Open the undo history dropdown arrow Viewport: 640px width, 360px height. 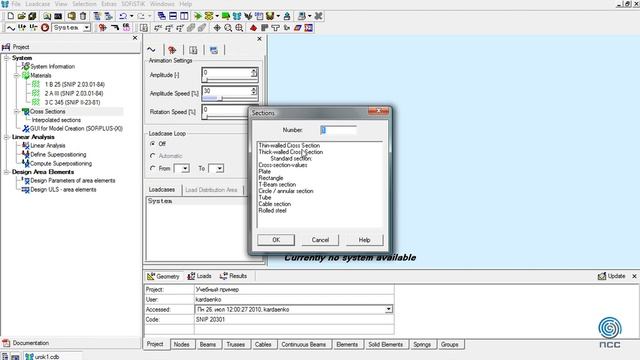[x=131, y=16]
